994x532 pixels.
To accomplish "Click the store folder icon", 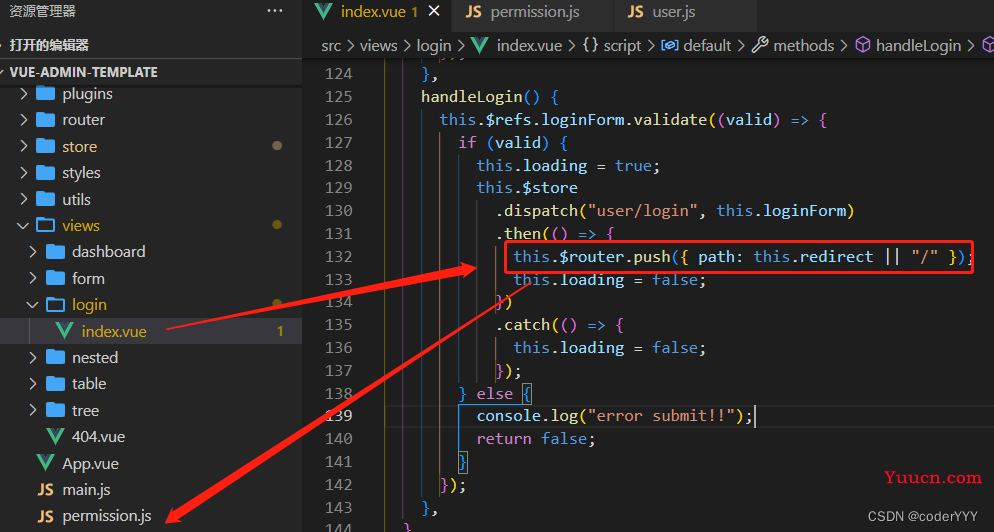I will pyautogui.click(x=46, y=146).
